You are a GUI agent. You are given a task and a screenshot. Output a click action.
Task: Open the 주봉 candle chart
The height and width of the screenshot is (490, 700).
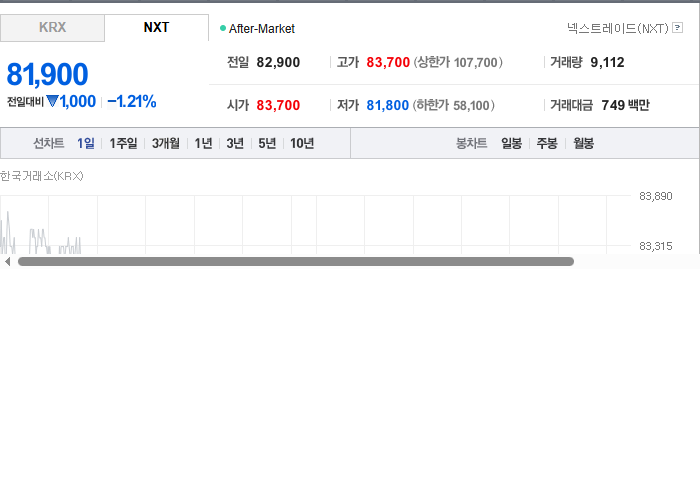click(547, 143)
